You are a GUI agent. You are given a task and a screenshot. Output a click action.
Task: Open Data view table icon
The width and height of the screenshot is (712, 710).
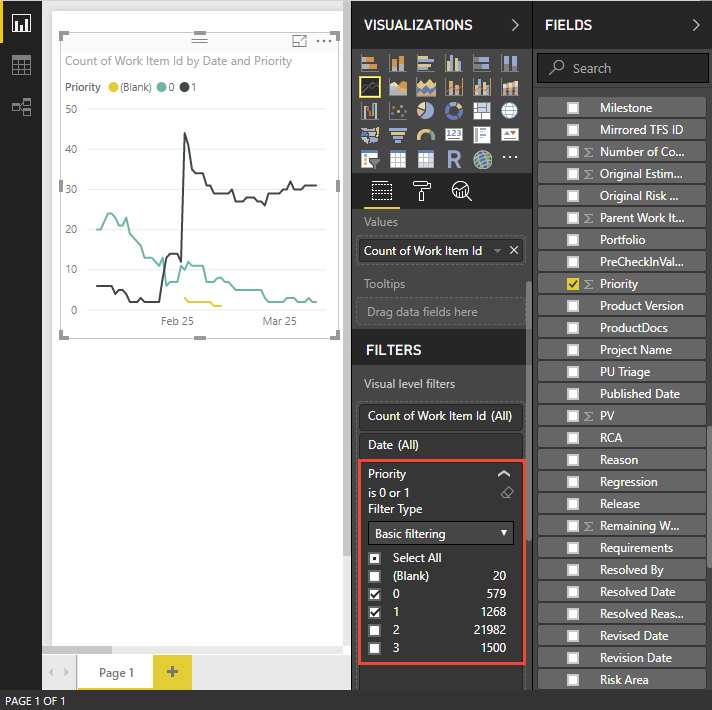tap(21, 65)
